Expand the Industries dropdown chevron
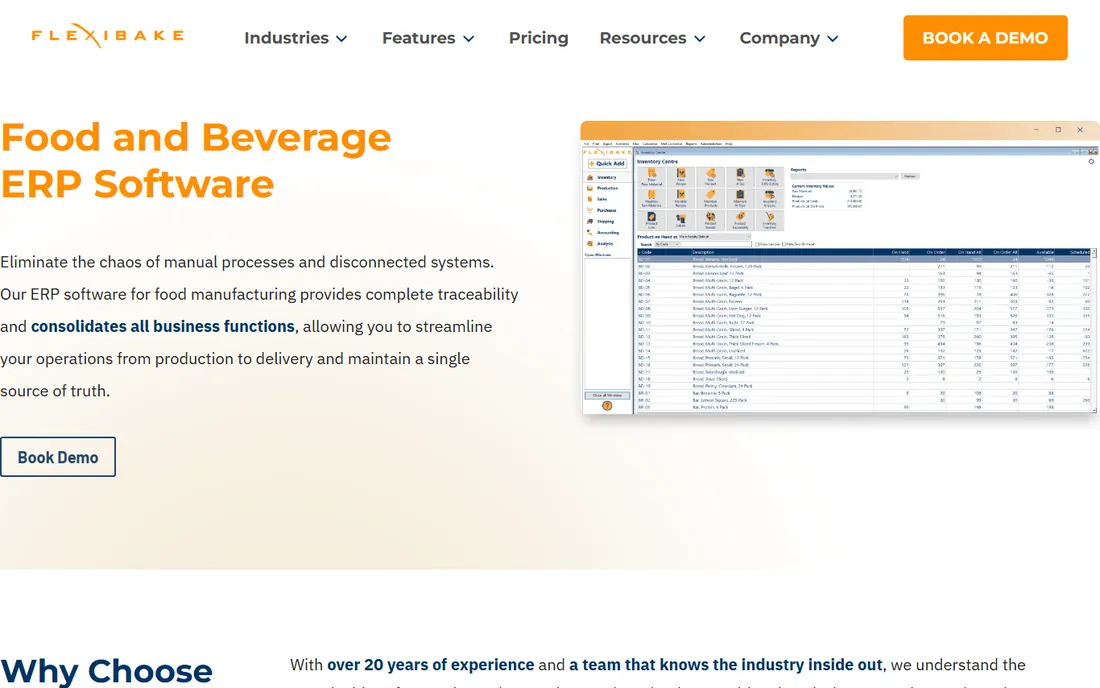 pyautogui.click(x=342, y=39)
